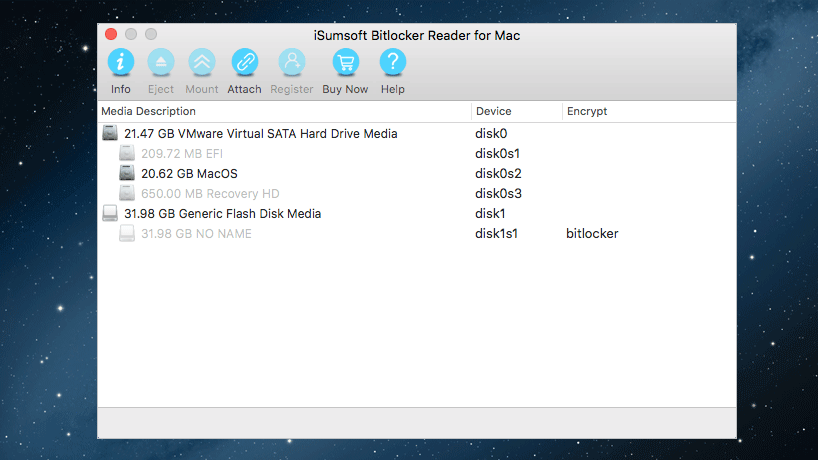The image size is (818, 460).
Task: Click the disk0s2 device cell
Action: coord(498,173)
